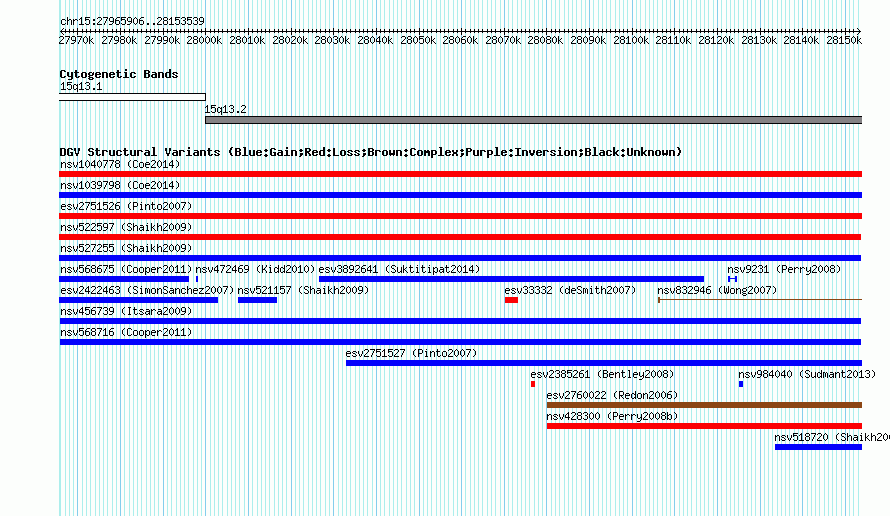Open the esv2422463 (SimonSanchez2007) label

coord(147,290)
